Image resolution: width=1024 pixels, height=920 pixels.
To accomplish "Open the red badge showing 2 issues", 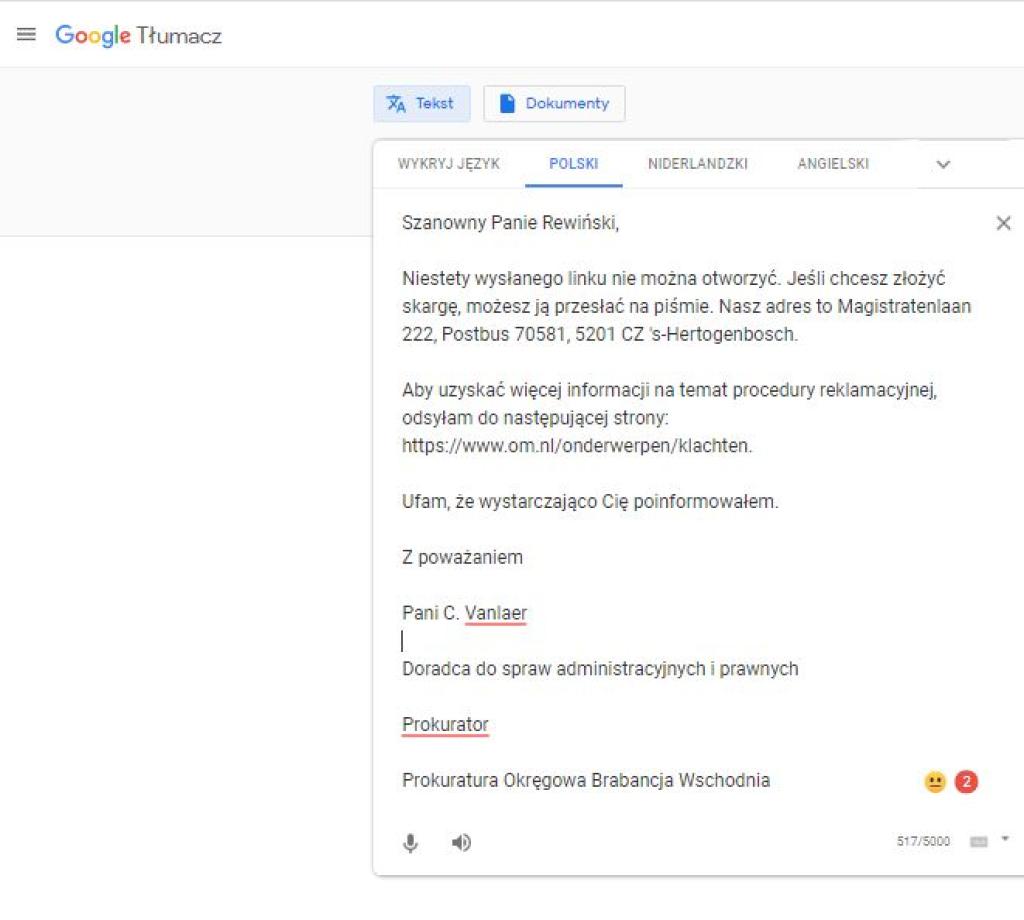I will point(966,782).
